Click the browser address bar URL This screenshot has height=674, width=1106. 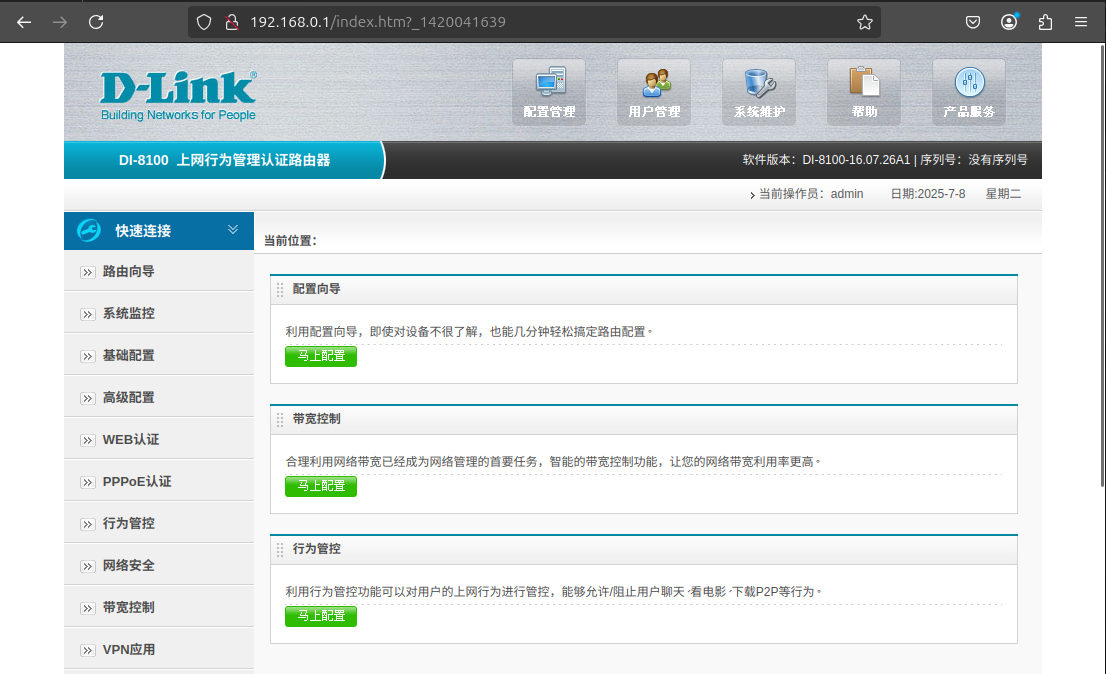377,22
